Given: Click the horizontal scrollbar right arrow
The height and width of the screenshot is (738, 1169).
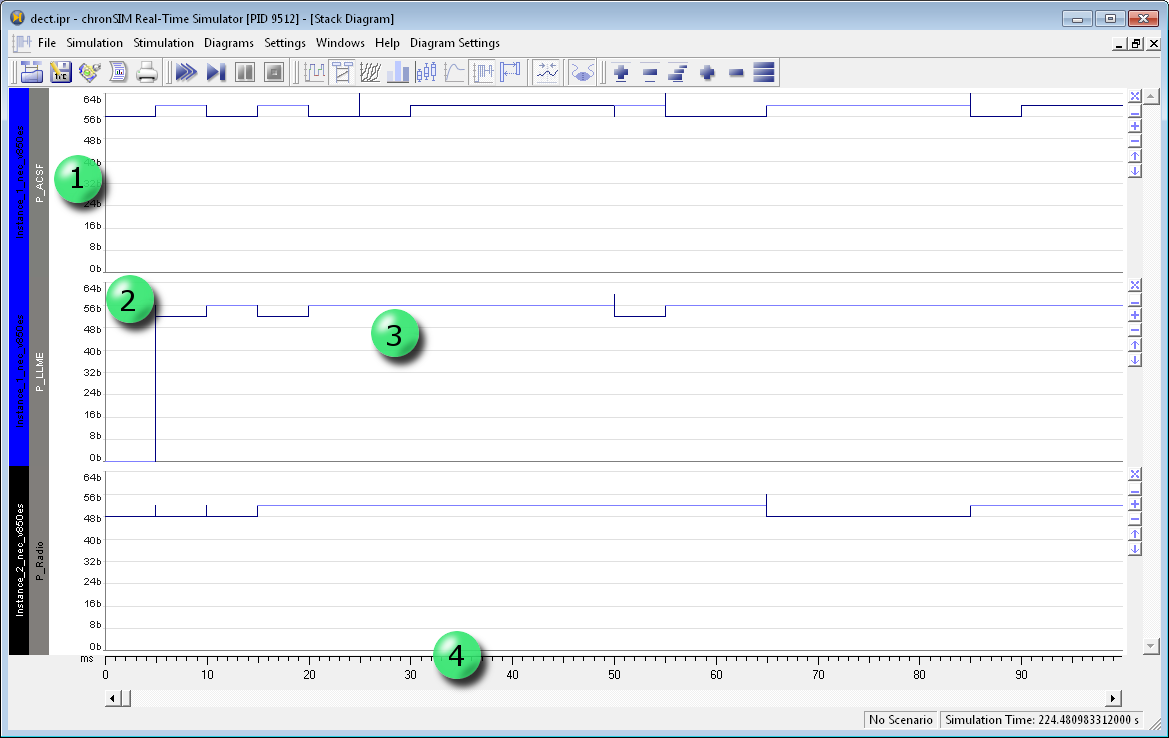Looking at the screenshot, I should tap(1113, 698).
